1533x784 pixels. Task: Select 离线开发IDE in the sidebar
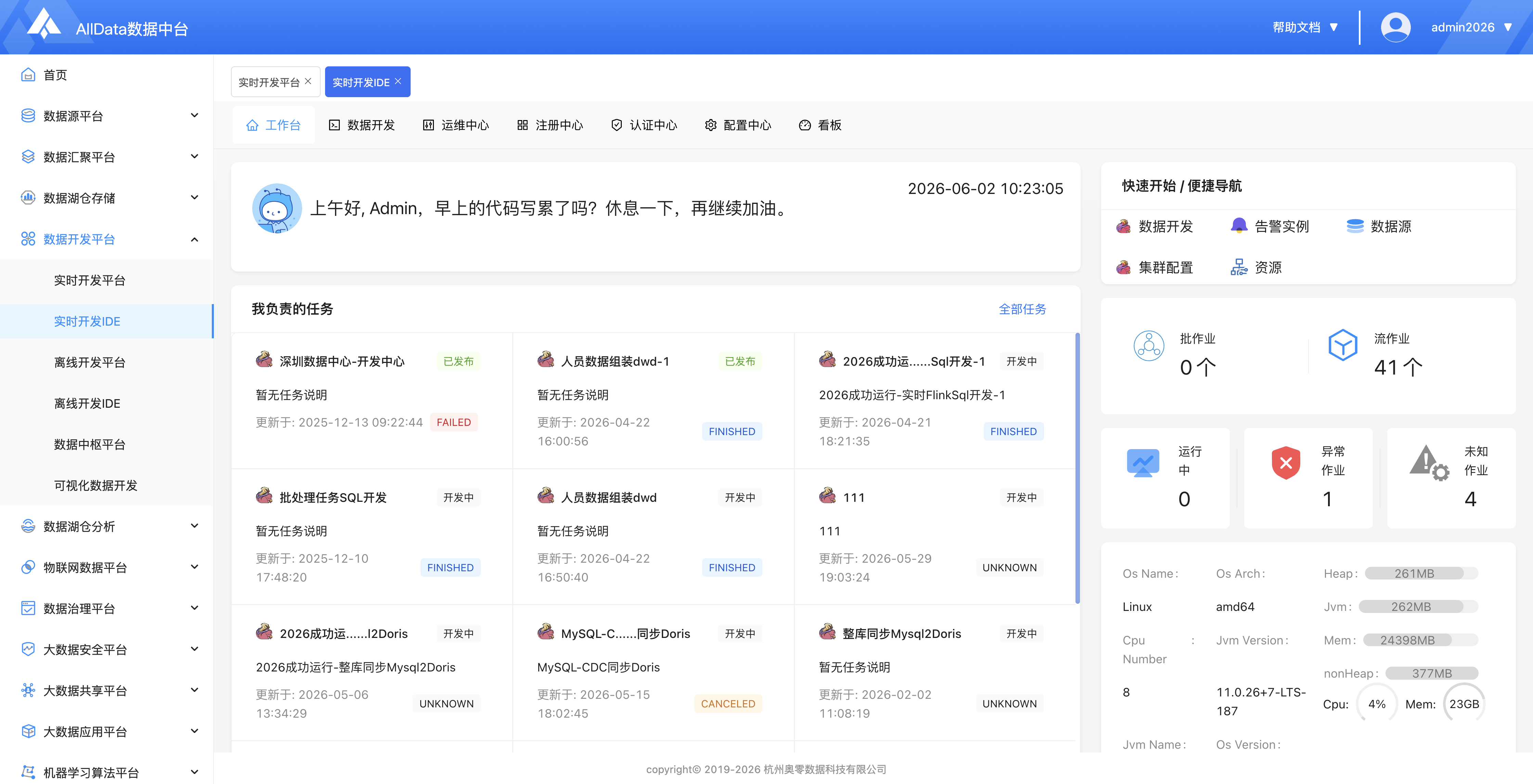click(x=87, y=403)
